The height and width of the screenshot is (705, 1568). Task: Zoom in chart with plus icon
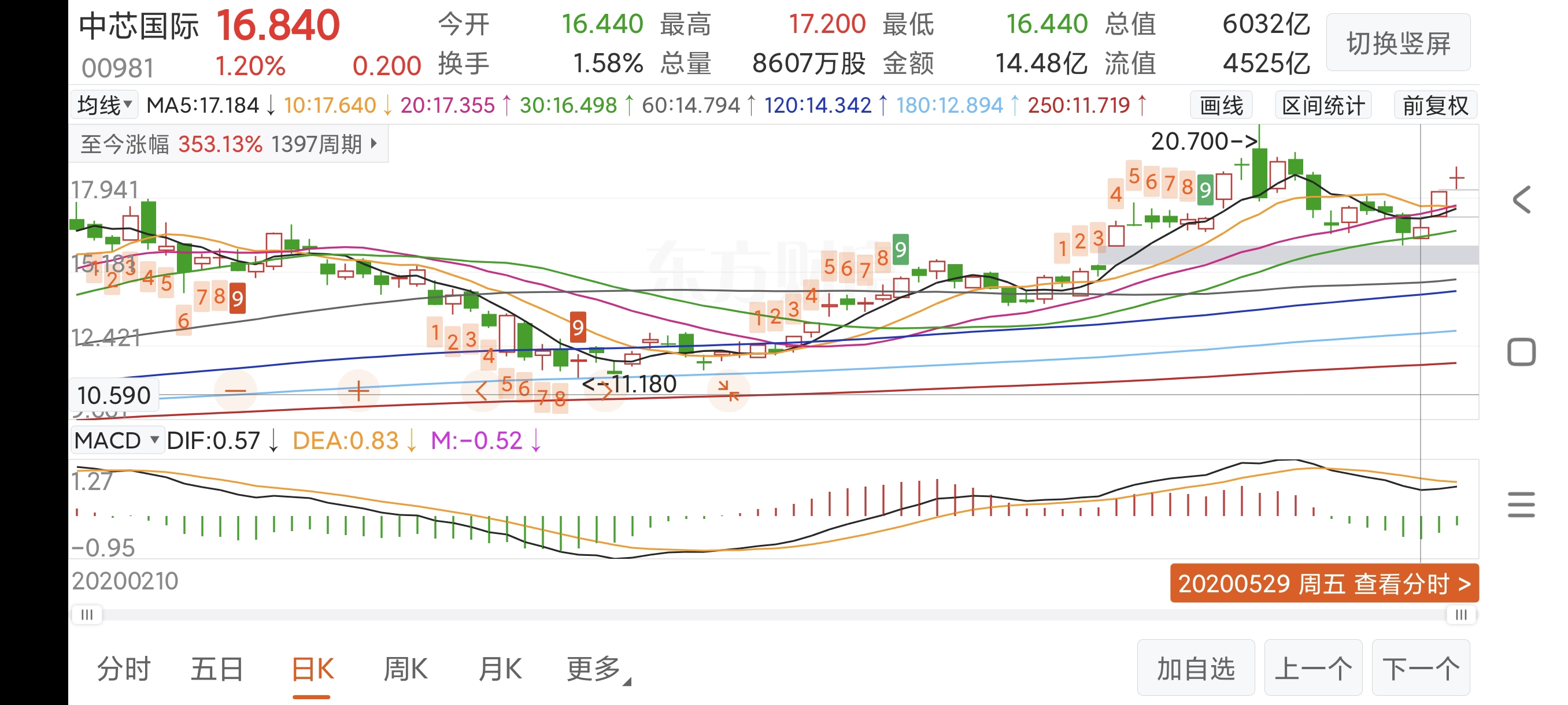(358, 391)
